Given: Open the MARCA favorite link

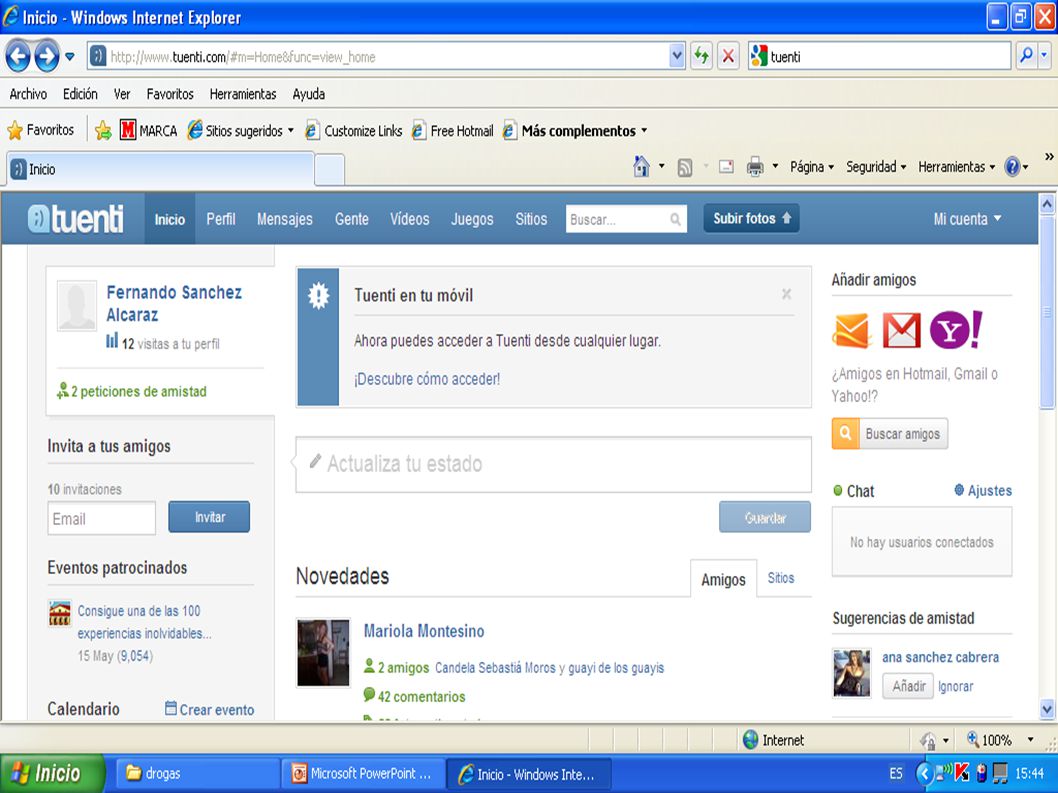Looking at the screenshot, I should [x=148, y=130].
